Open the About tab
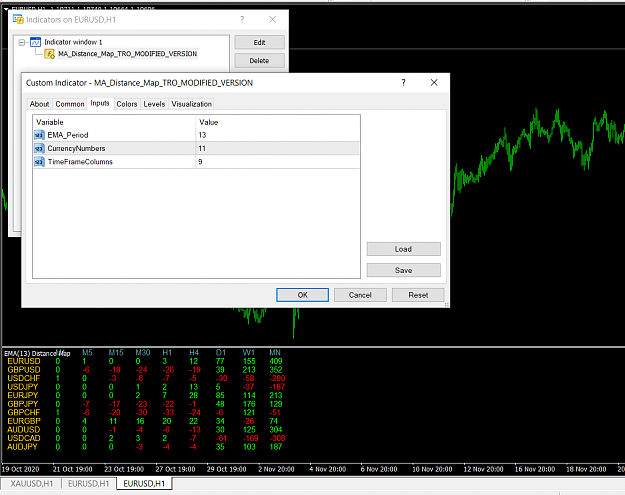Screen dimensions: 625x495 tap(39, 104)
